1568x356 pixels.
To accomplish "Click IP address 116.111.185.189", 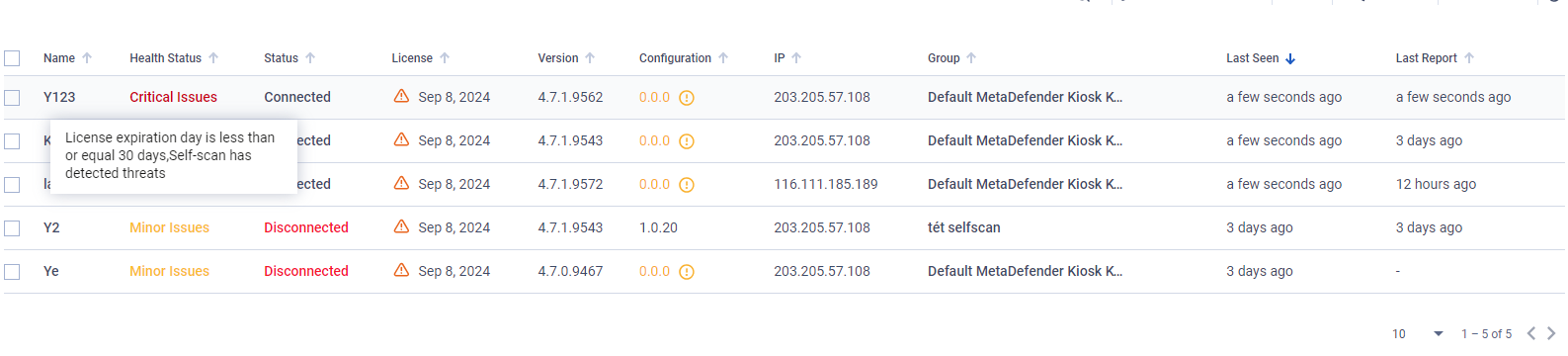I will coord(826,184).
